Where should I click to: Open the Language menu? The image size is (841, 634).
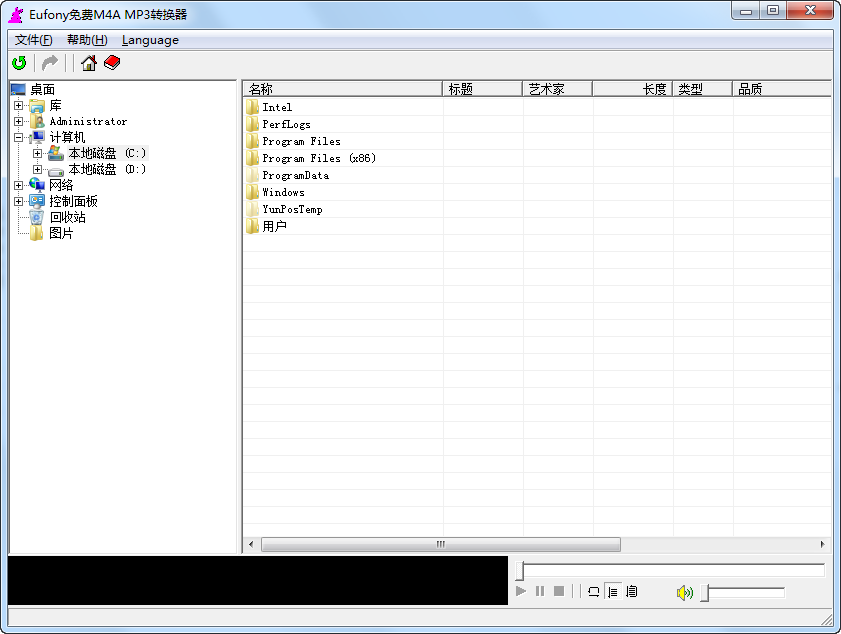point(149,40)
